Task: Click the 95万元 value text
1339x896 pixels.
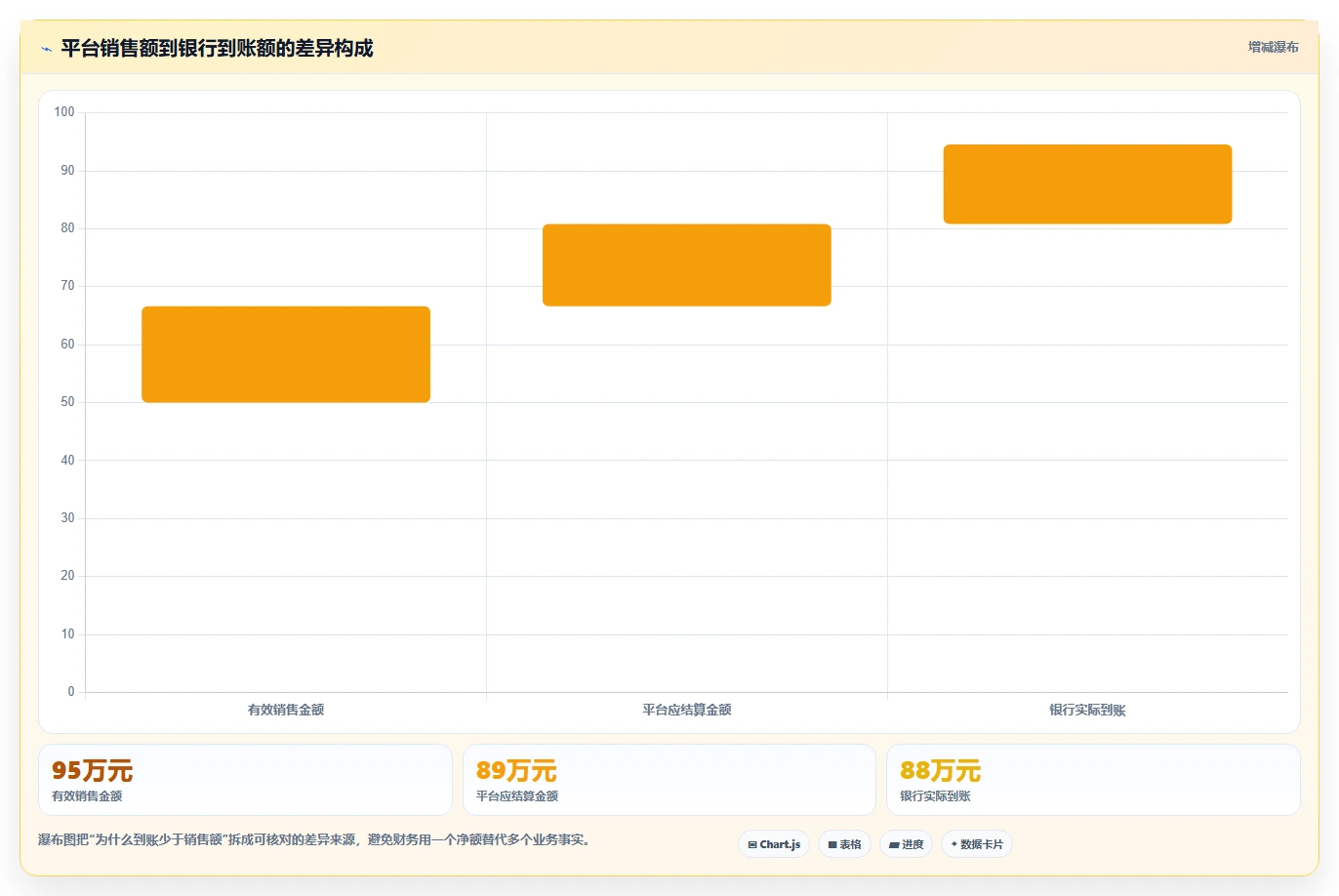Action: click(x=92, y=771)
